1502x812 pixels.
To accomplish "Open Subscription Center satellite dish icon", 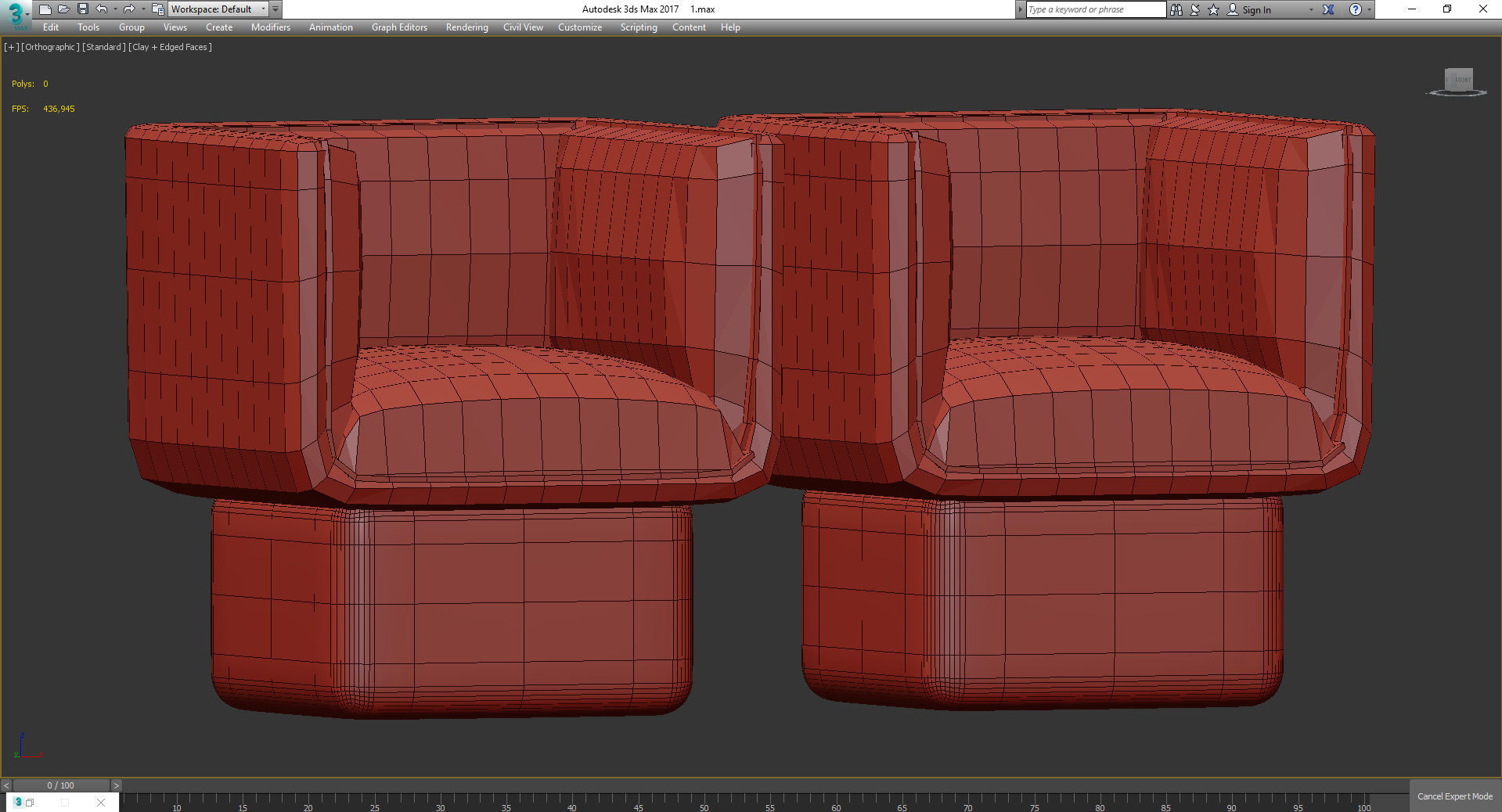I will pos(1195,9).
